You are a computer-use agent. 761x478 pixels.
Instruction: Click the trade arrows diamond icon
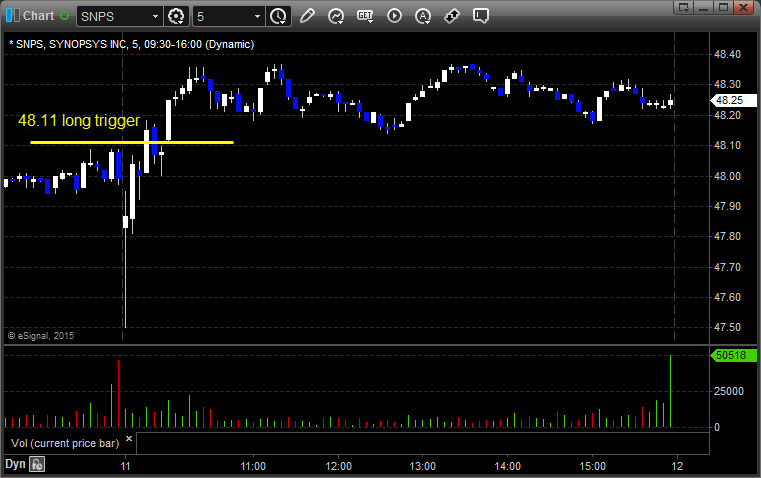pos(452,16)
